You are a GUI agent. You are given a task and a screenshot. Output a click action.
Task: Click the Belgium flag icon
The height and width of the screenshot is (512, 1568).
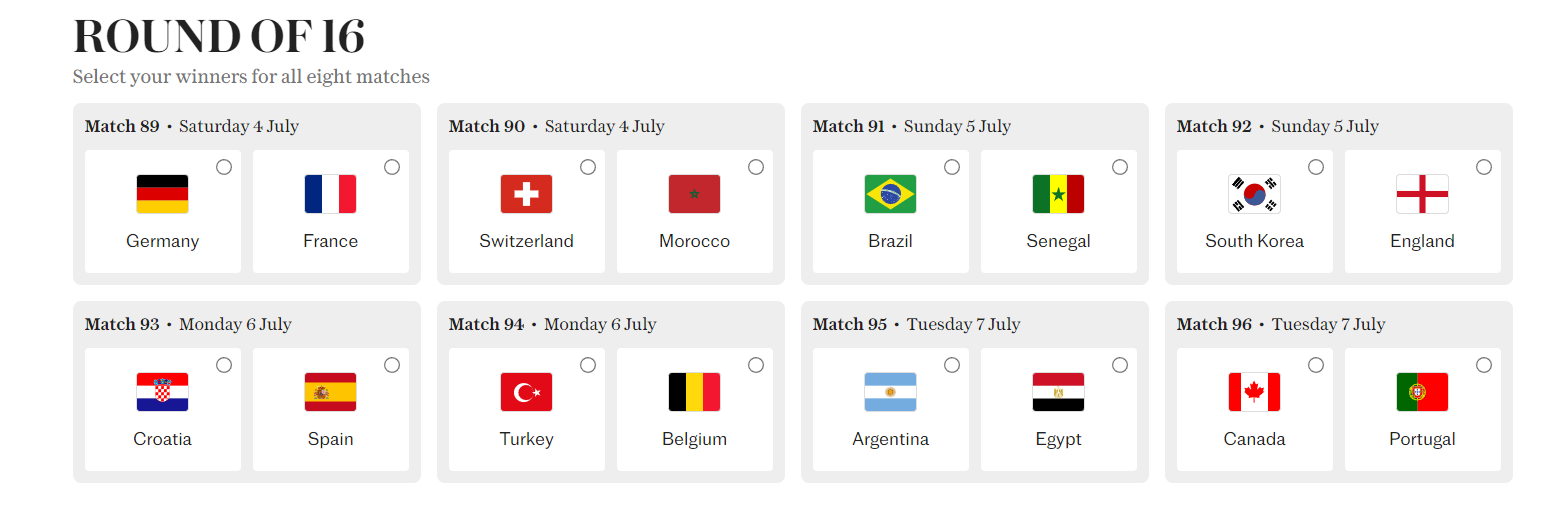coord(694,392)
